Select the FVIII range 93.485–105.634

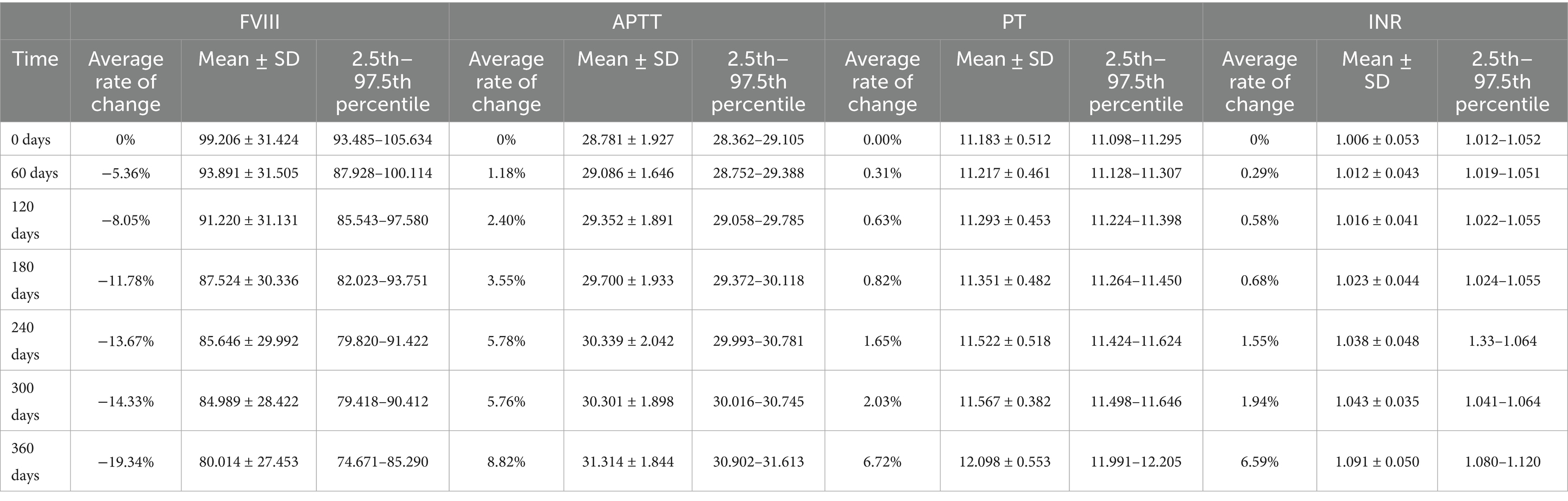(x=382, y=140)
